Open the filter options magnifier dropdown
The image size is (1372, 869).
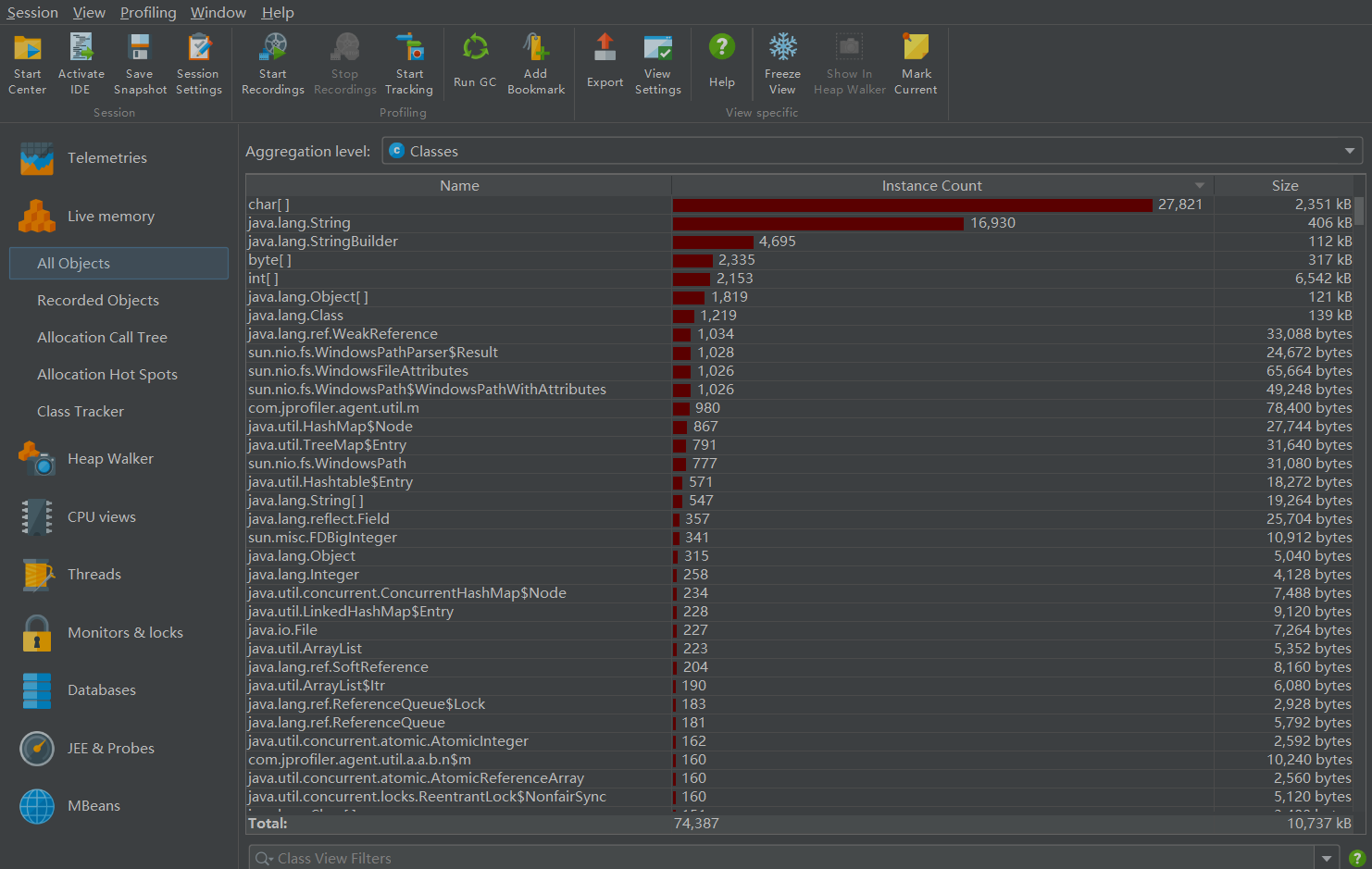(264, 858)
